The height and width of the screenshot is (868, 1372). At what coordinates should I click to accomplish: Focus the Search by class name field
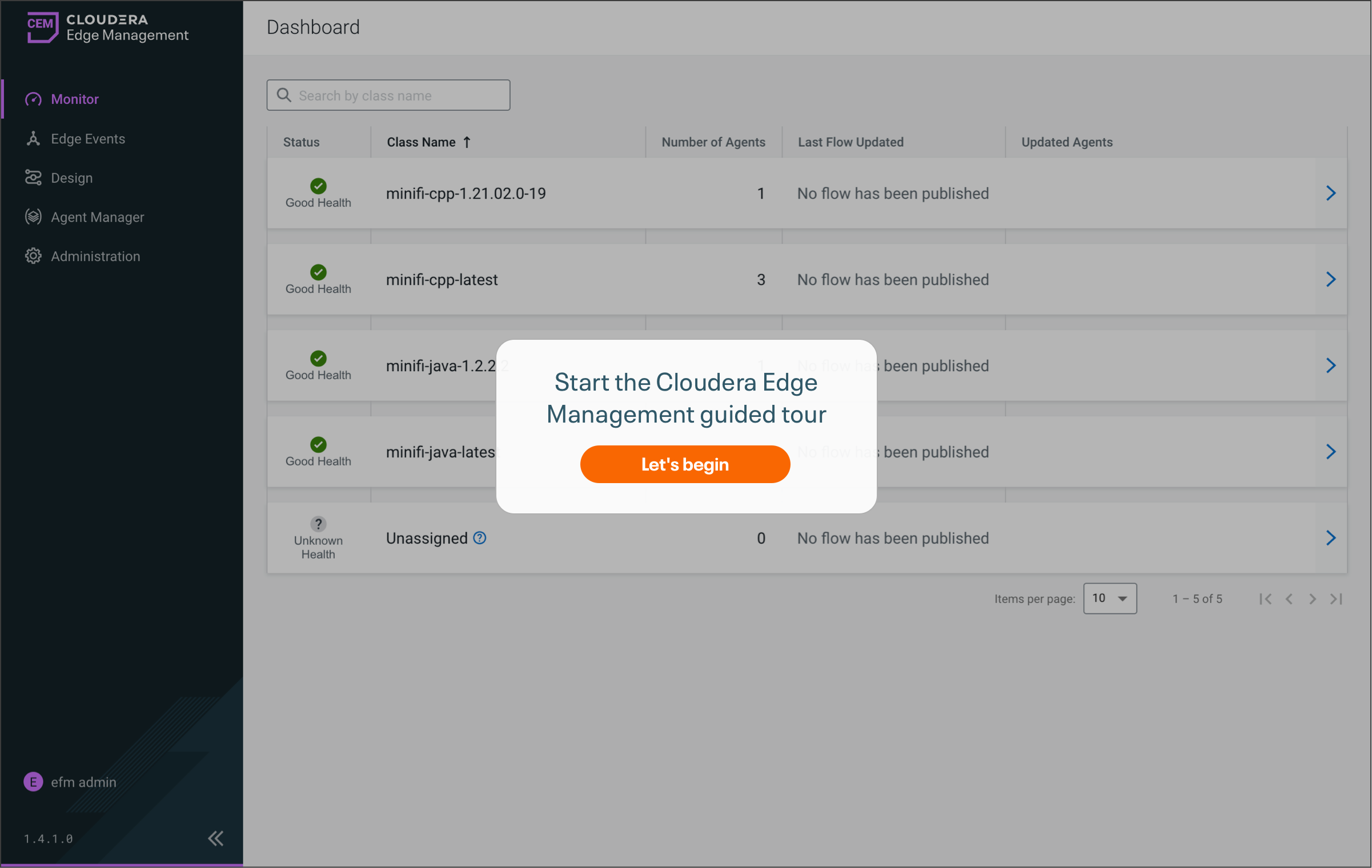388,95
